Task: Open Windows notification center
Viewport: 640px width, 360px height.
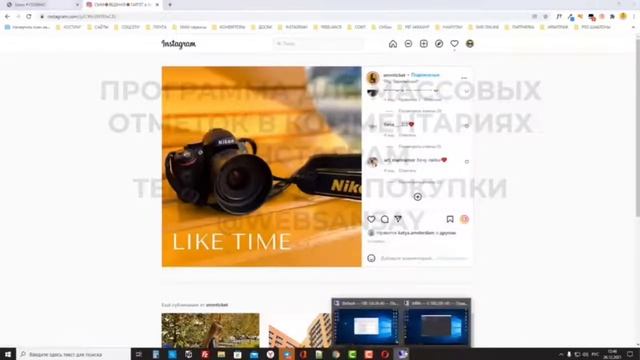Action: 630,354
